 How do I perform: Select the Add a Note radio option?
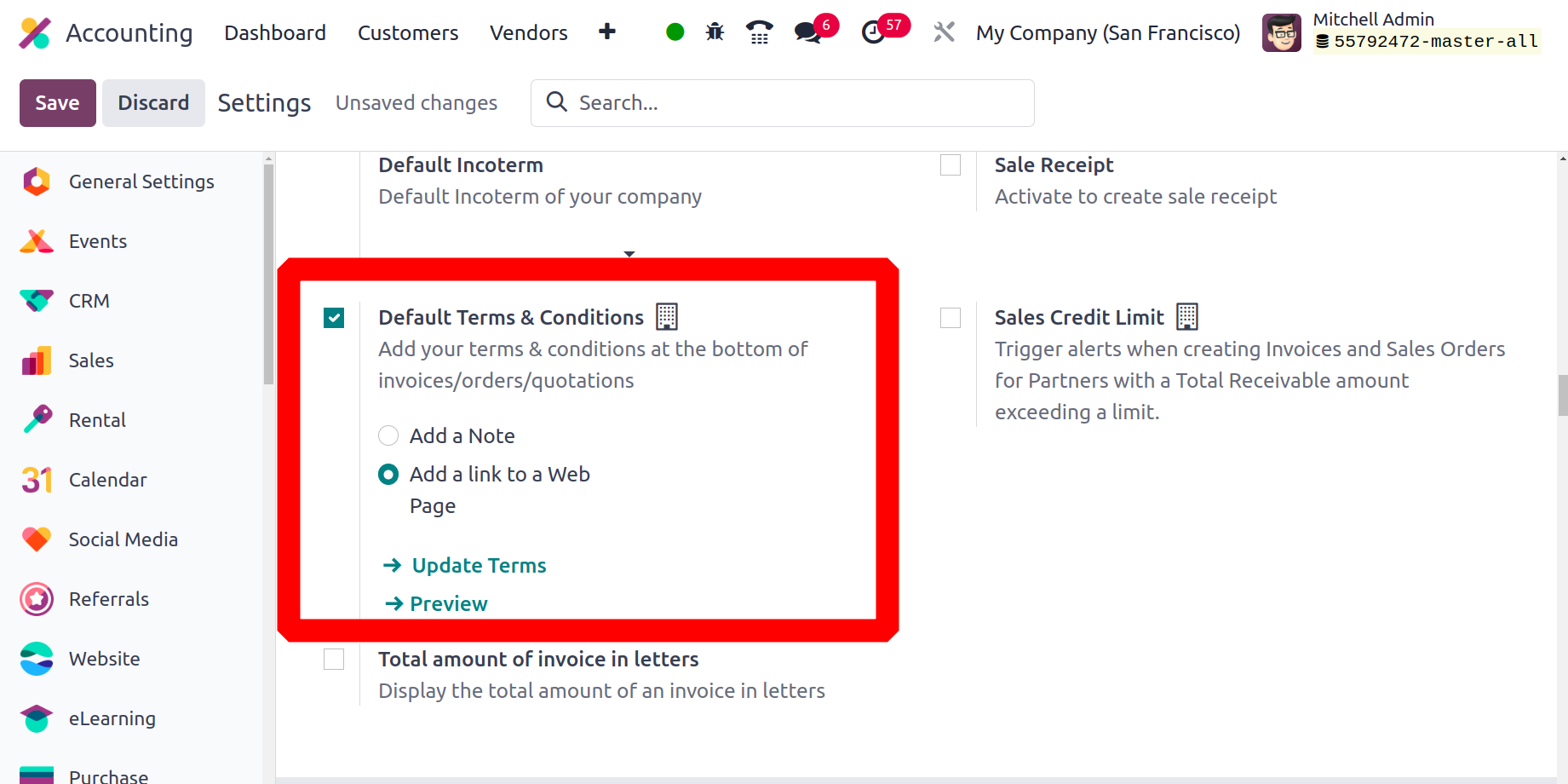pos(388,435)
